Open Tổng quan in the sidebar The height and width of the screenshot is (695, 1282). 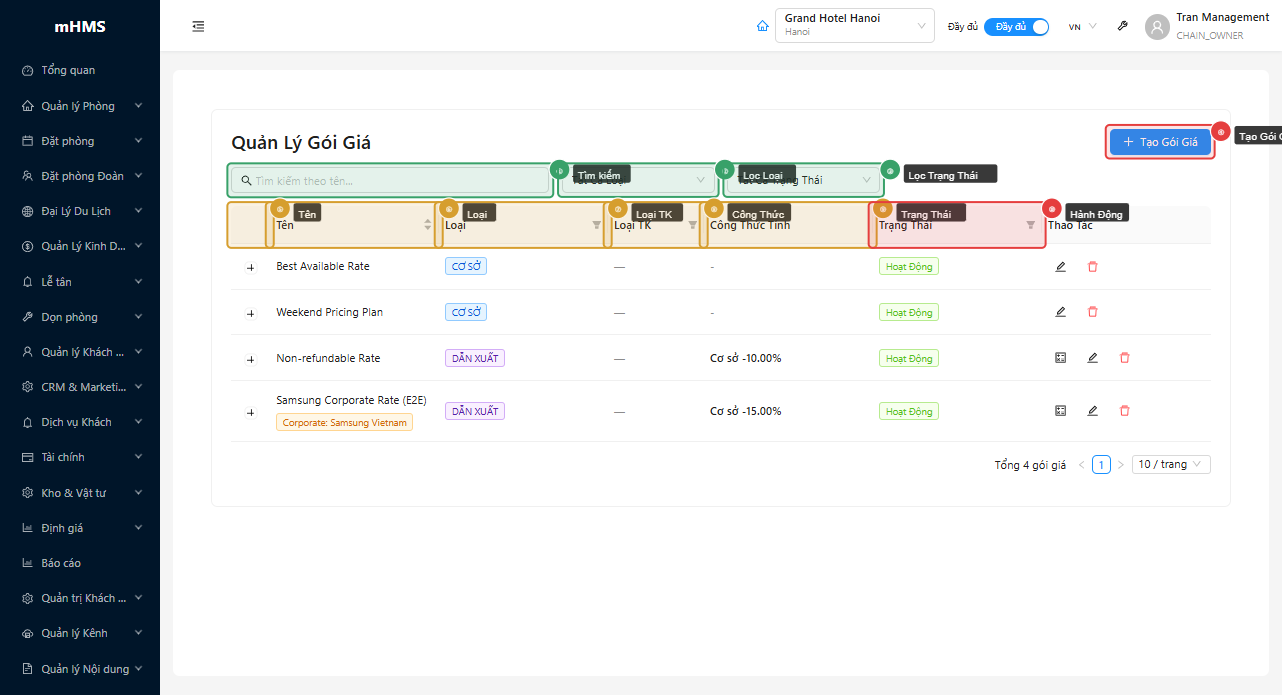pyautogui.click(x=68, y=71)
